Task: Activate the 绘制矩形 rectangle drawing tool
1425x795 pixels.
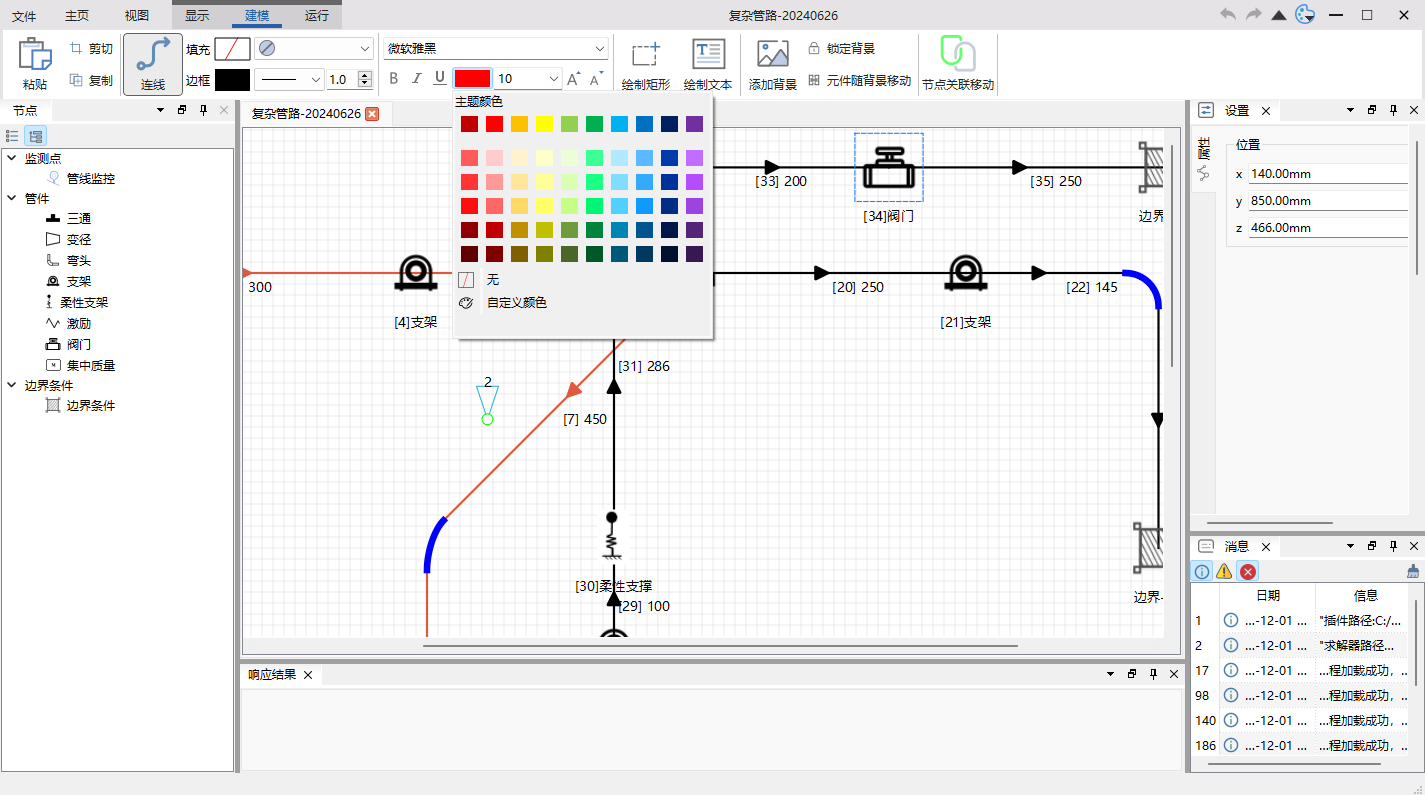Action: (645, 63)
